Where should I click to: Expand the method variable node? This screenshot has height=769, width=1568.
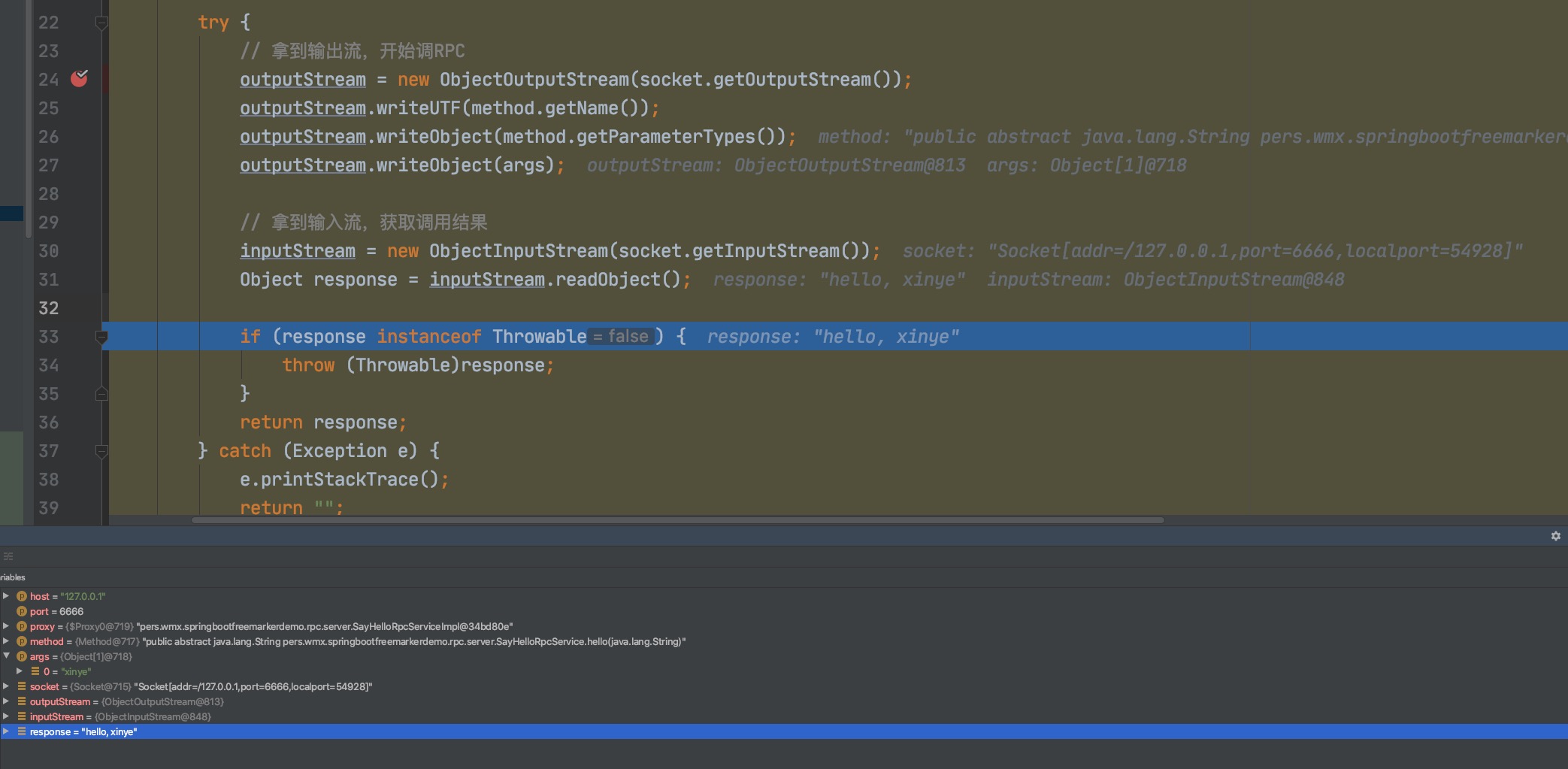[x=6, y=641]
